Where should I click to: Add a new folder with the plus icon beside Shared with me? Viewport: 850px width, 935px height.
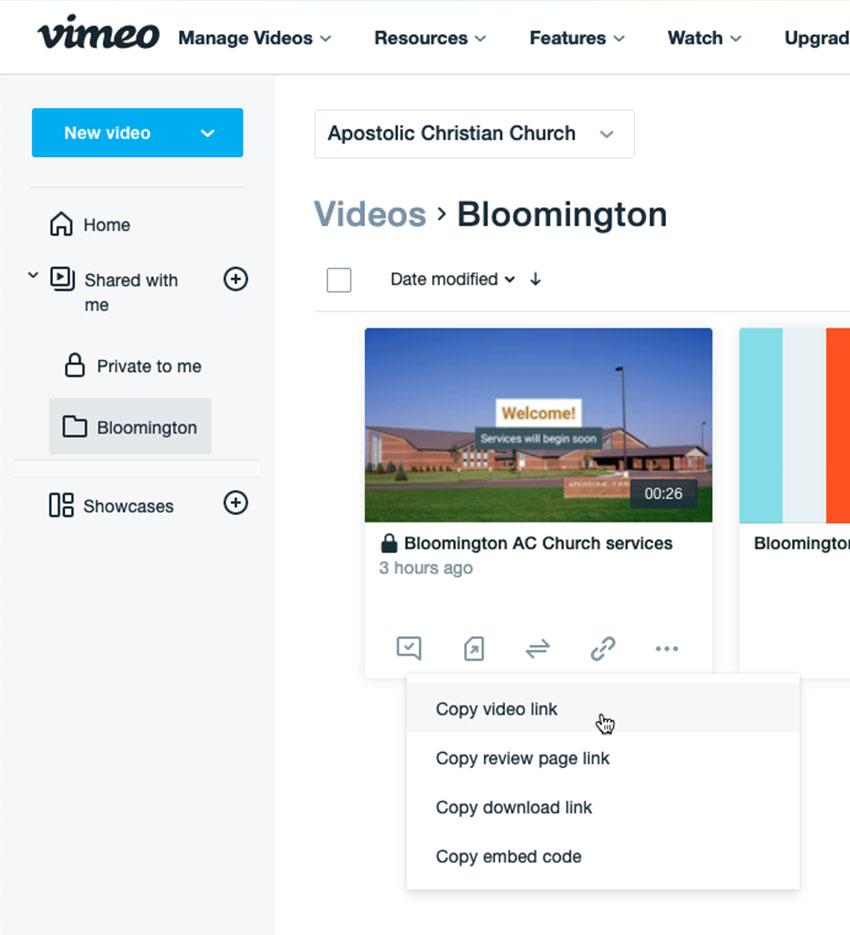(236, 278)
